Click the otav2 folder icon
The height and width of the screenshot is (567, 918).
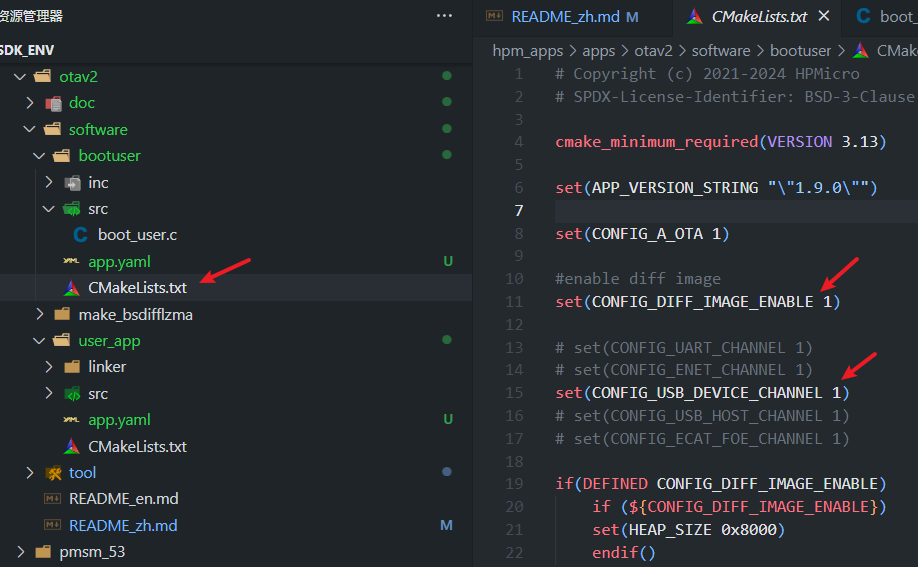(42, 76)
